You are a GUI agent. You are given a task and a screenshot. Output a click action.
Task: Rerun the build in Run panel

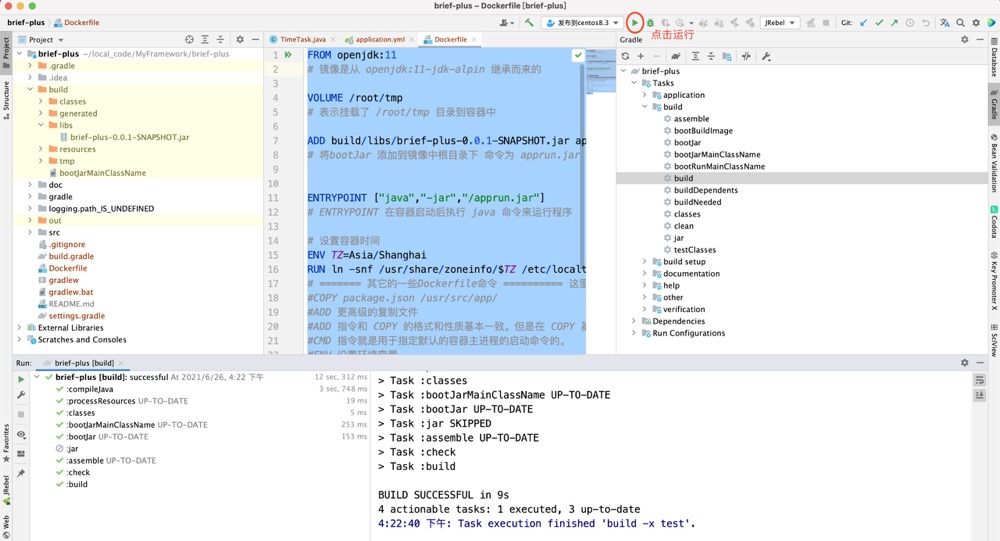coord(21,379)
